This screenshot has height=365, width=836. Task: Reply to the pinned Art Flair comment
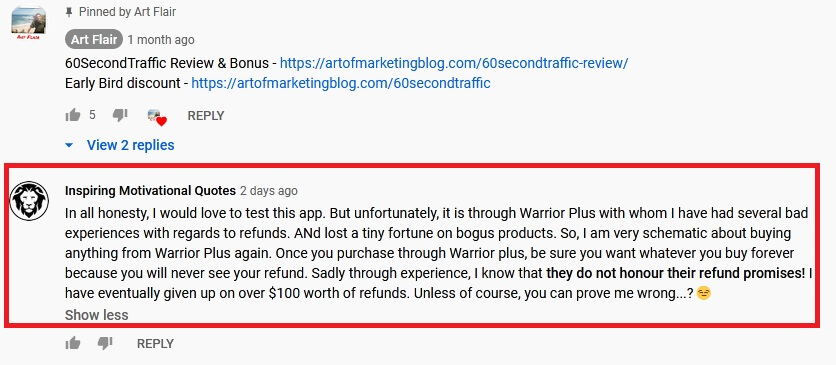206,116
